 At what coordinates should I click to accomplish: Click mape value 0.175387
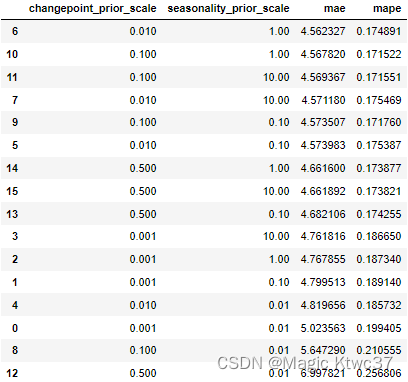pyautogui.click(x=379, y=145)
